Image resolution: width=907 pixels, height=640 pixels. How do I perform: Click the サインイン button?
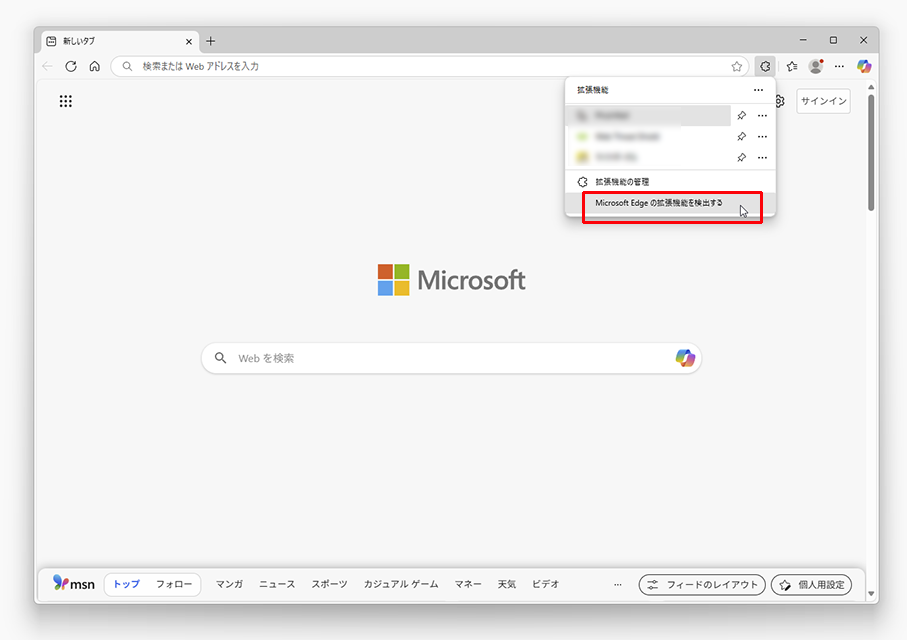pos(824,101)
